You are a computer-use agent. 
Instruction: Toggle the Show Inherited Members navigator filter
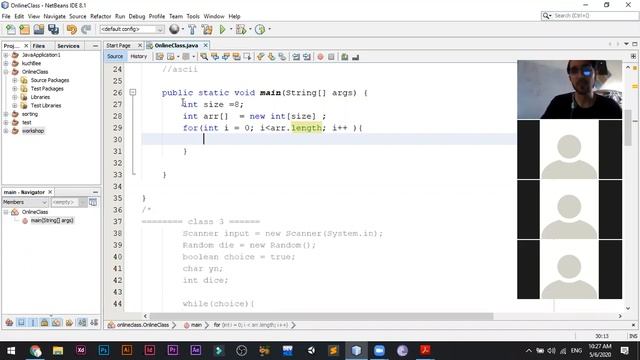click(9, 323)
